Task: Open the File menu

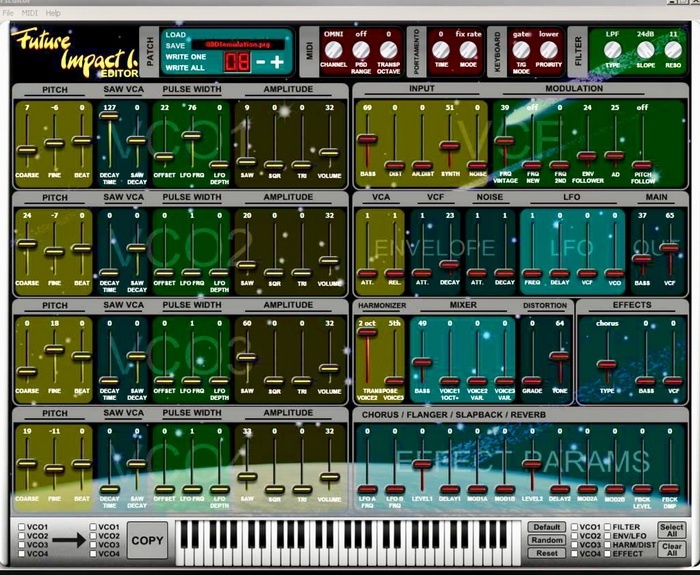Action: click(x=8, y=13)
